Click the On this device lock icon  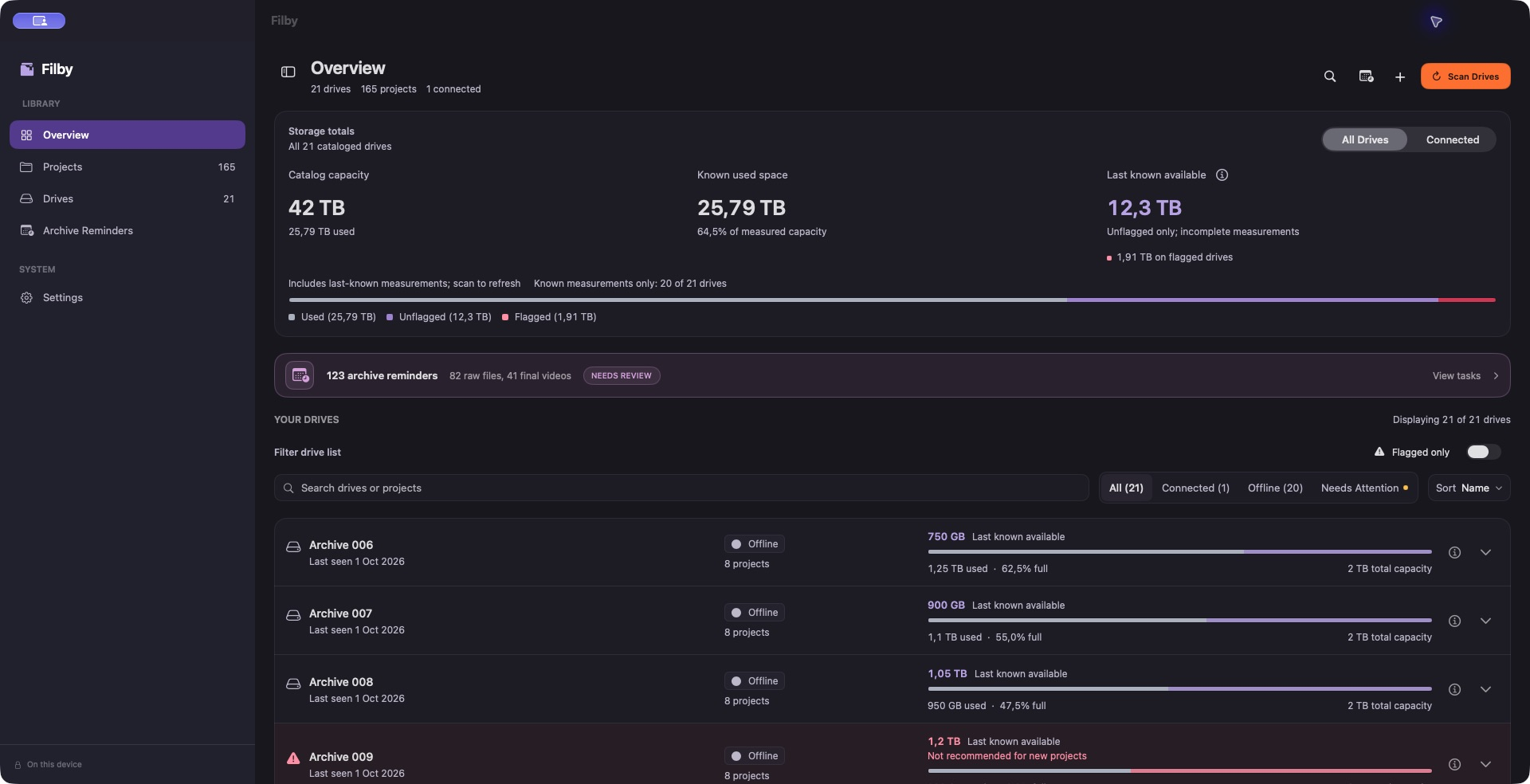18,765
